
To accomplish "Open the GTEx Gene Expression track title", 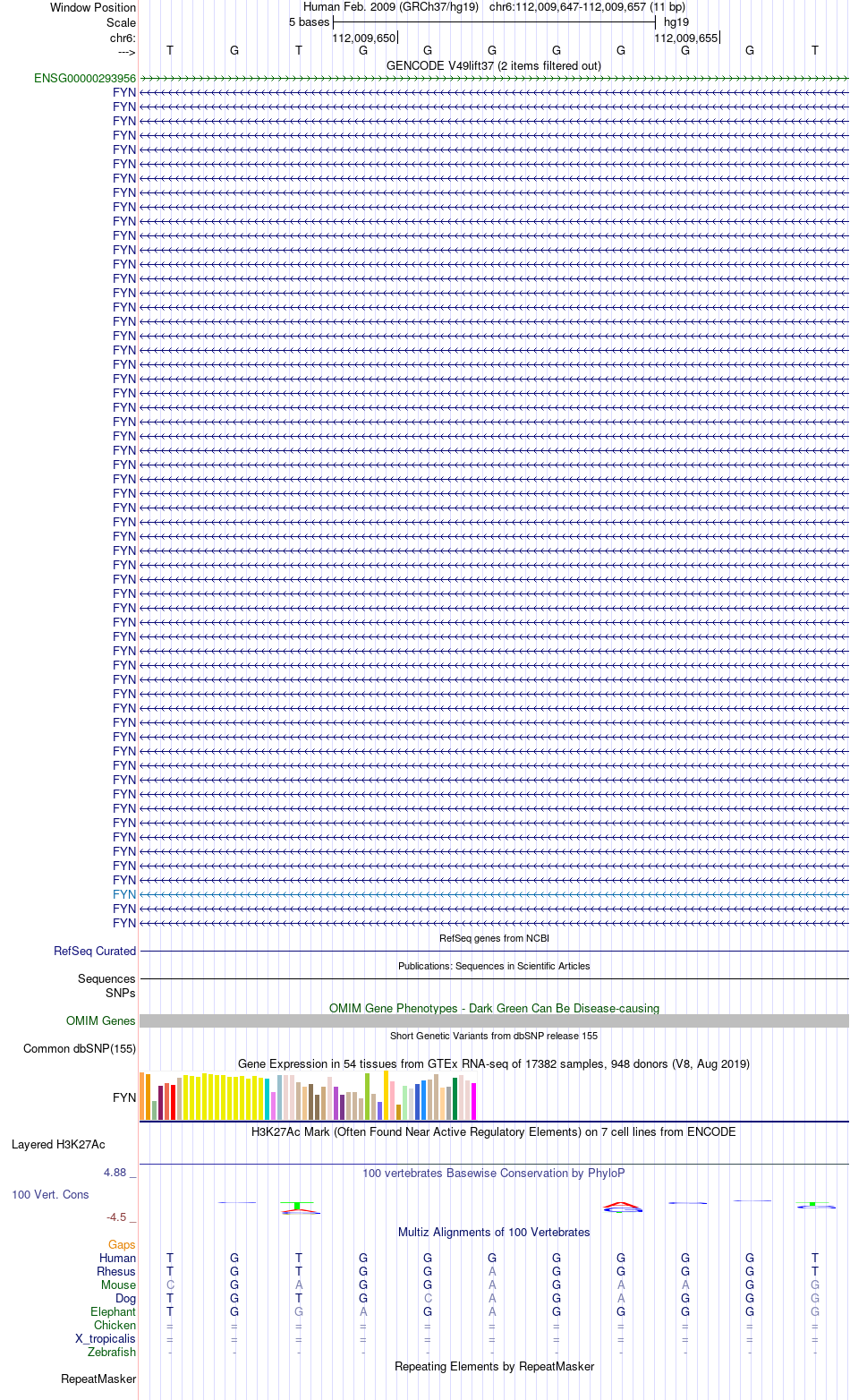I will tap(494, 1064).
